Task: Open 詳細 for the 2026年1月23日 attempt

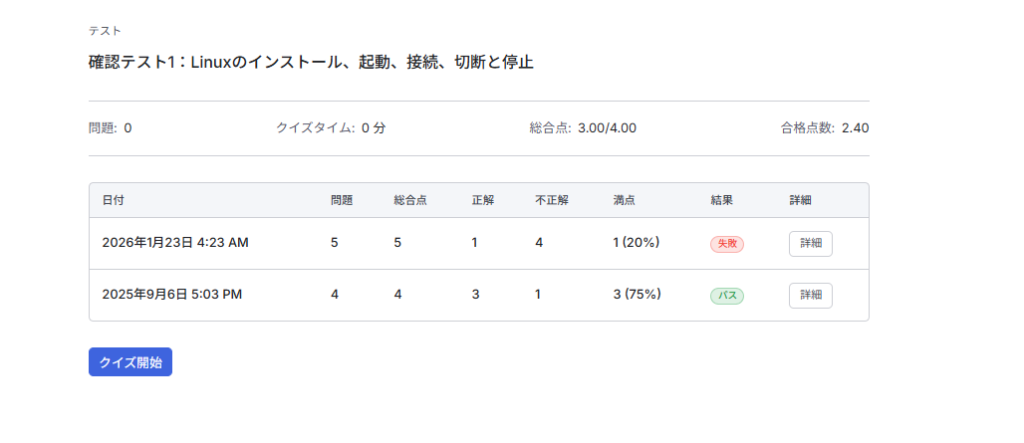Action: click(x=810, y=243)
